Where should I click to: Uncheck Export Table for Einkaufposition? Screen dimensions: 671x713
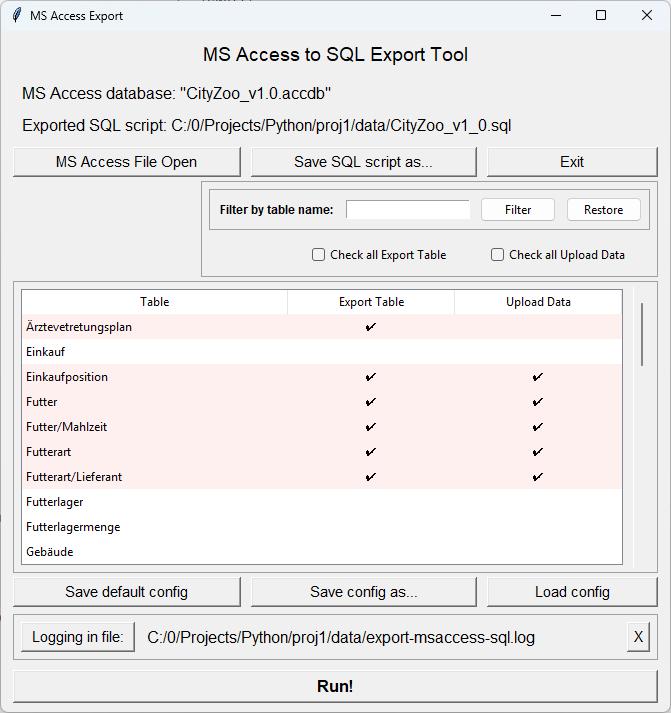click(371, 377)
